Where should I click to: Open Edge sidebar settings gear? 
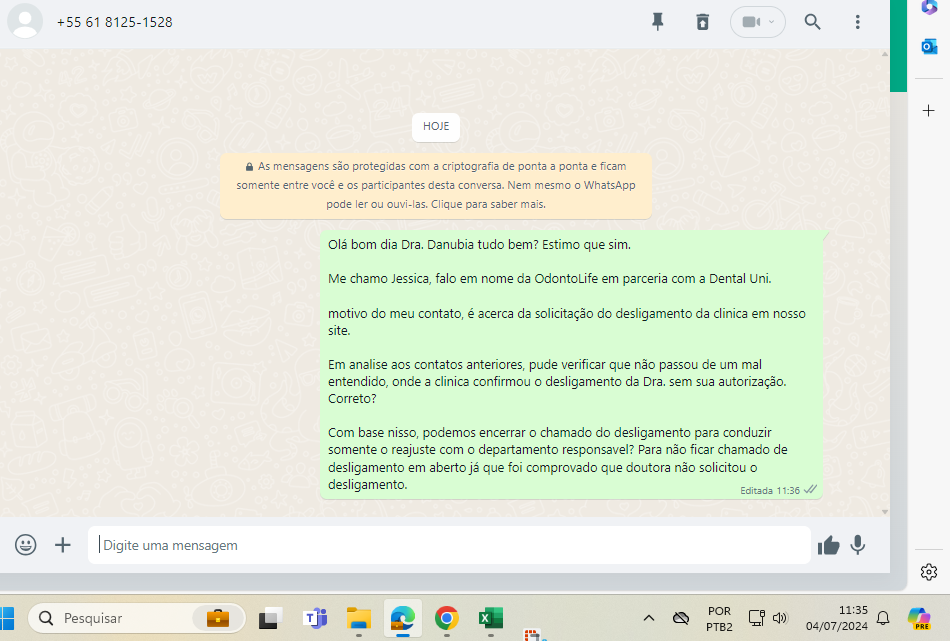(928, 572)
